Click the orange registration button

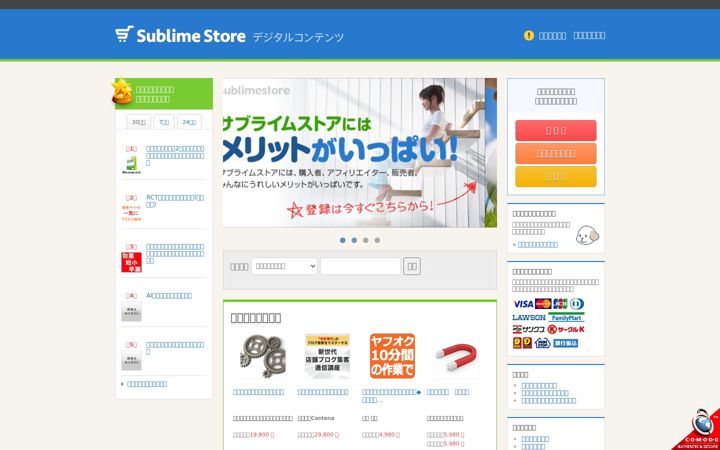point(556,154)
